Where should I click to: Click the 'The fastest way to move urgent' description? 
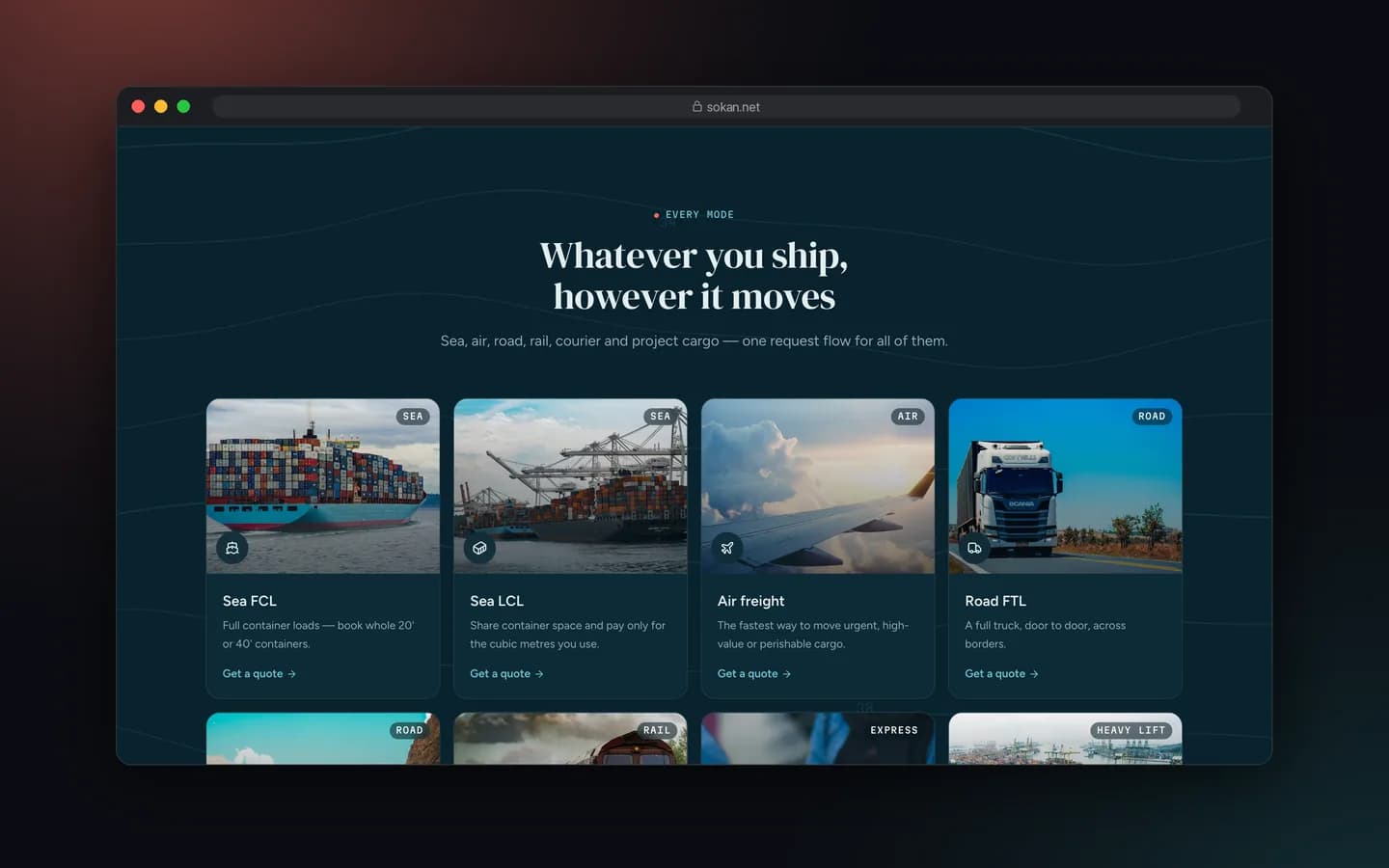(x=813, y=635)
